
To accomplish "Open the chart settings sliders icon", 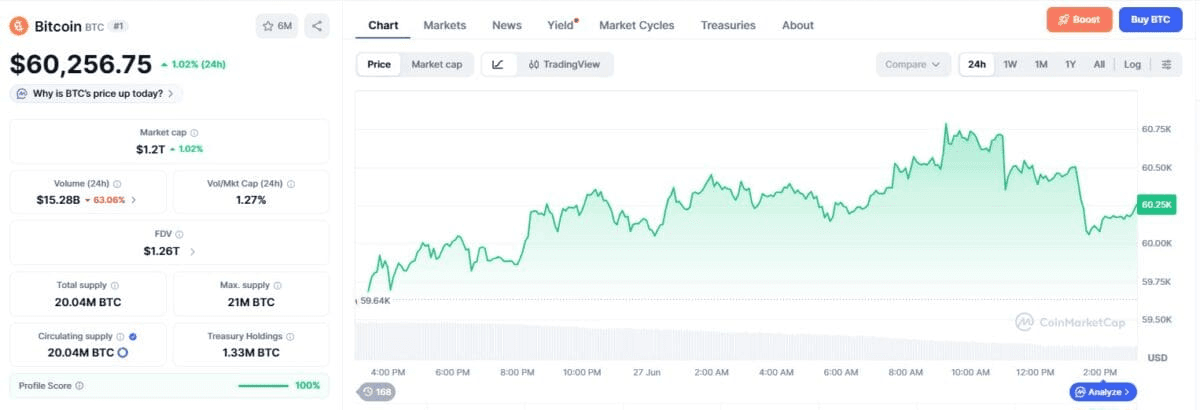I will pos(1166,64).
